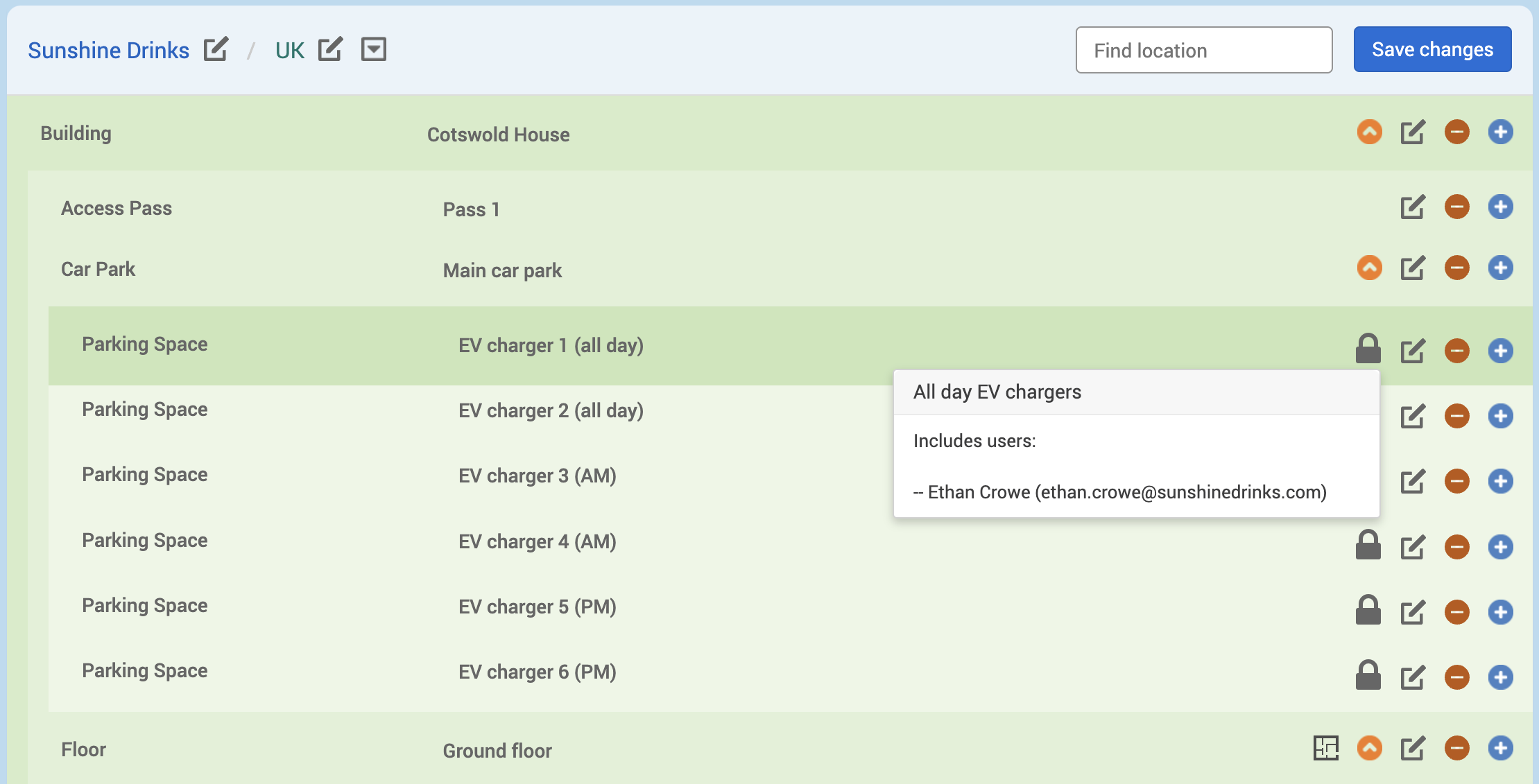Delete the Cotswold House building
Image resolution: width=1539 pixels, height=784 pixels.
coord(1456,132)
